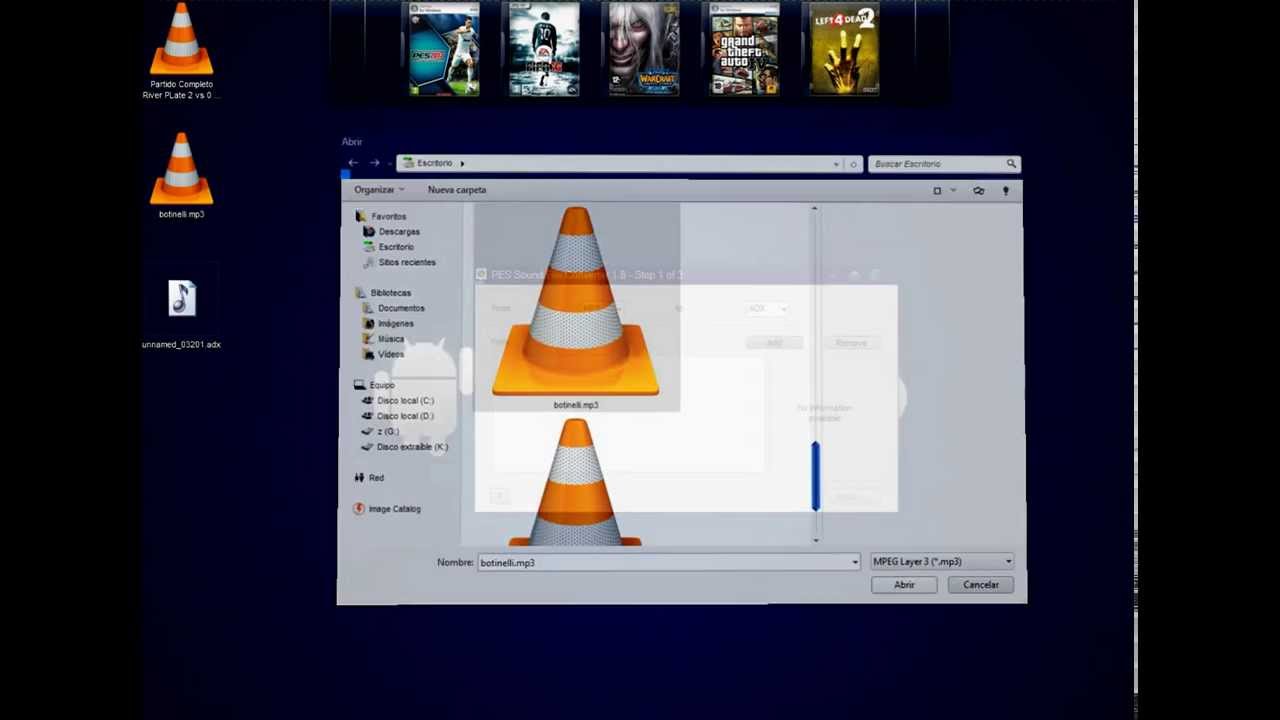The width and height of the screenshot is (1280, 720).
Task: Click the Cancelar button
Action: pyautogui.click(x=981, y=585)
